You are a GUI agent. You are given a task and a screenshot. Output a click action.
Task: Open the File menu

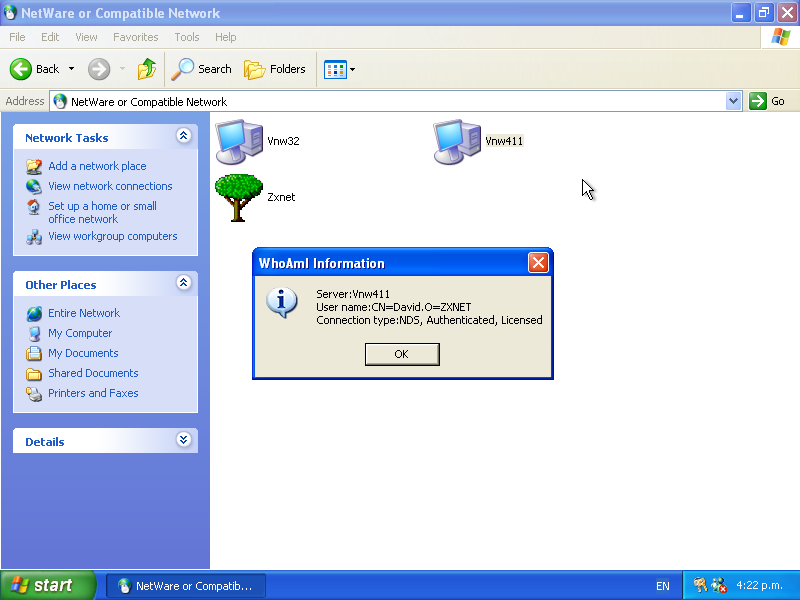coord(17,37)
